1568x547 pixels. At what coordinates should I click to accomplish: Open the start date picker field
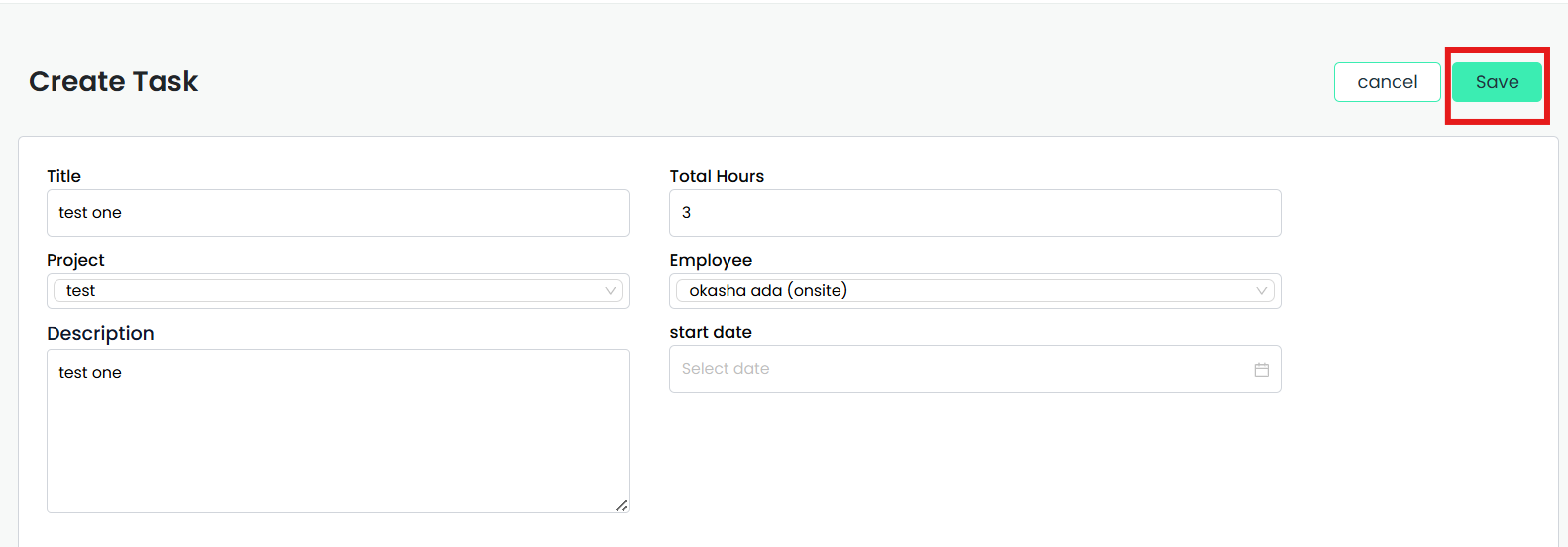pos(974,369)
